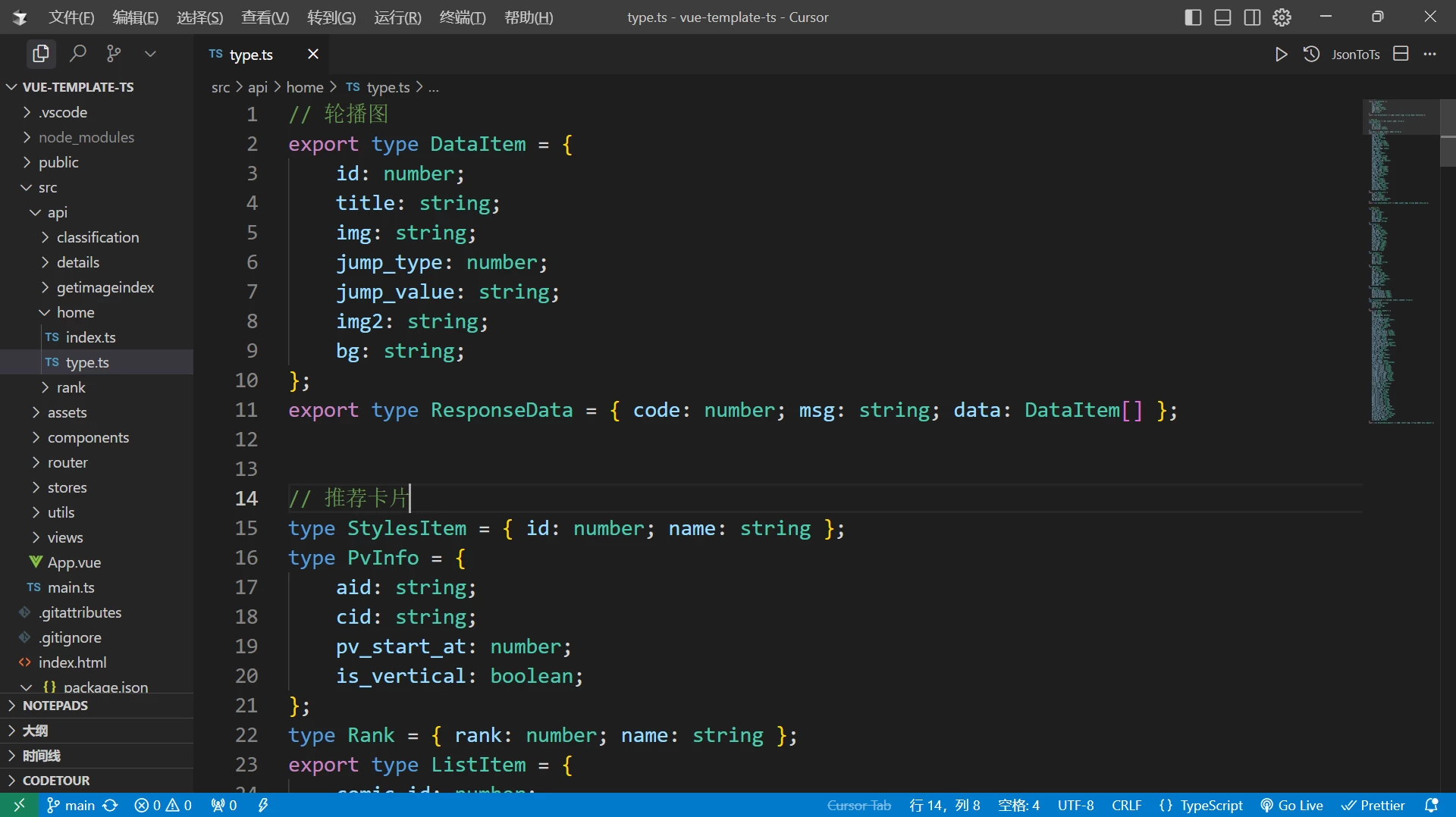1456x817 pixels.
Task: Open main.ts file
Action: tap(97, 587)
